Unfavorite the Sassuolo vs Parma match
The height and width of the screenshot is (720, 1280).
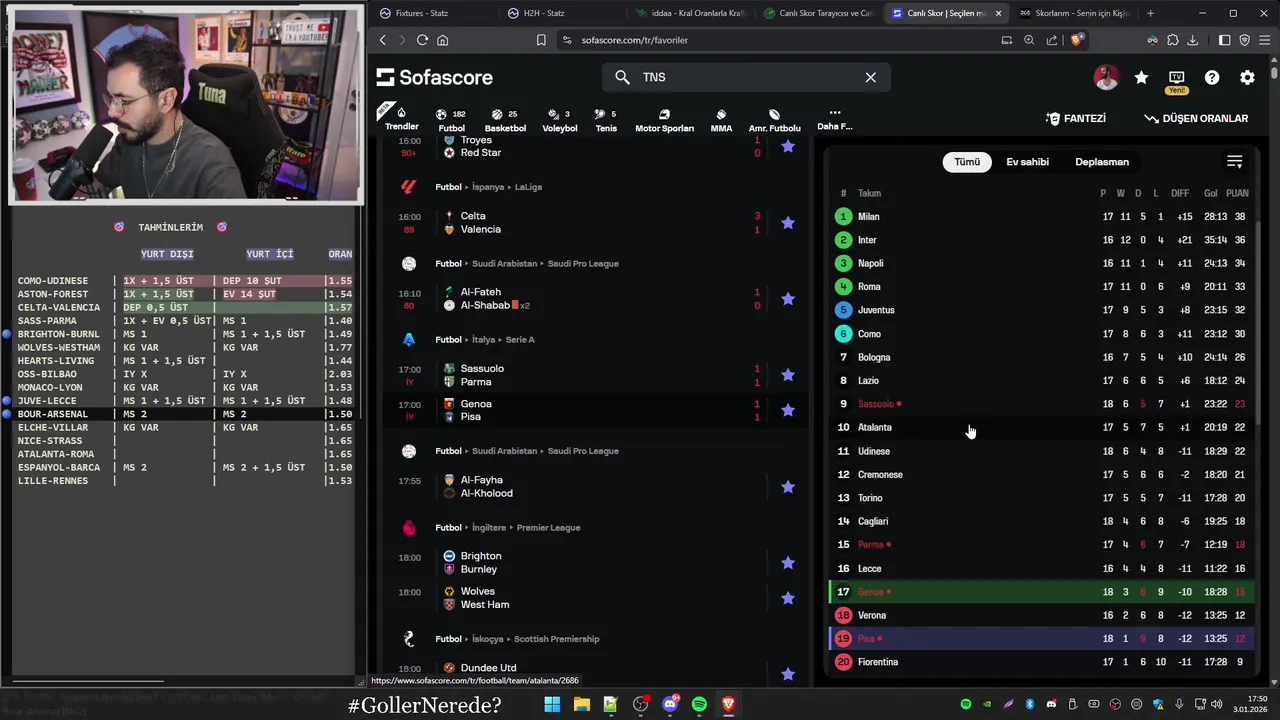(788, 375)
